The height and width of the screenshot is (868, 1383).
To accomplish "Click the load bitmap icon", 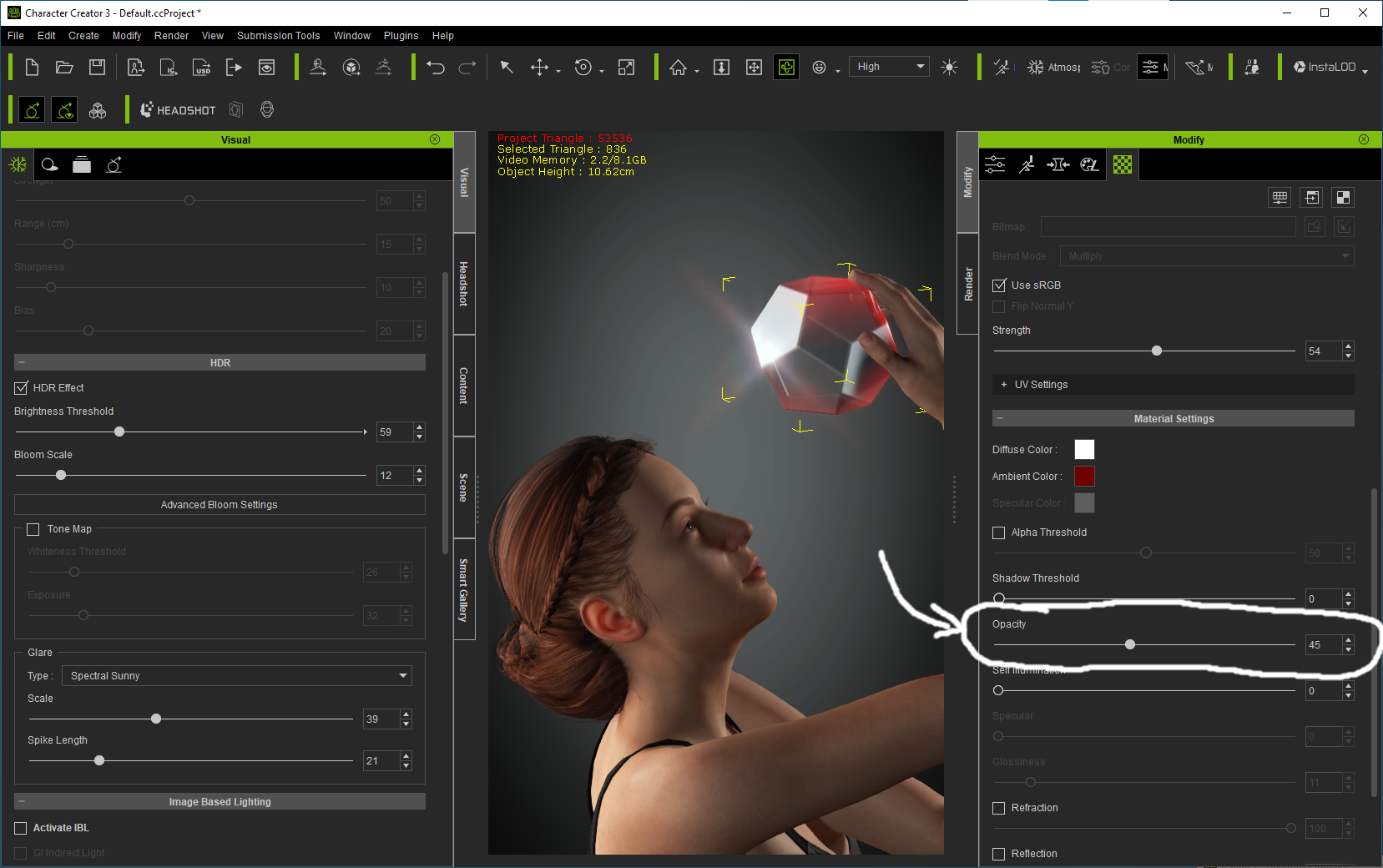I will coord(1315,226).
